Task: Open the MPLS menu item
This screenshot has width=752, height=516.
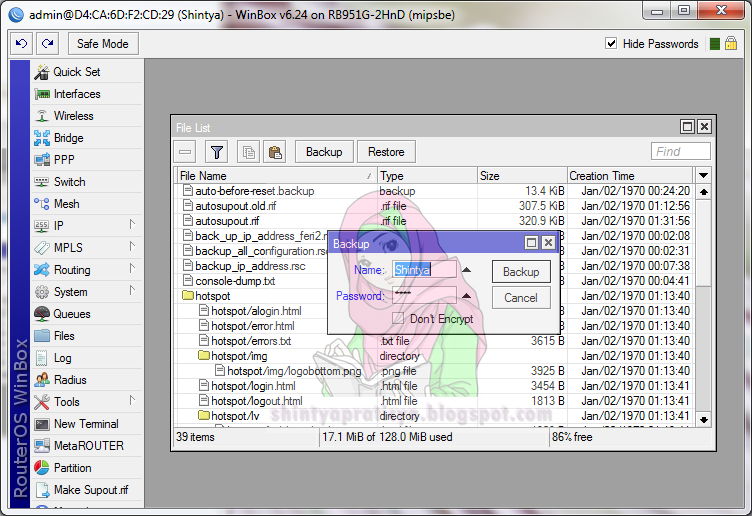Action: 88,248
